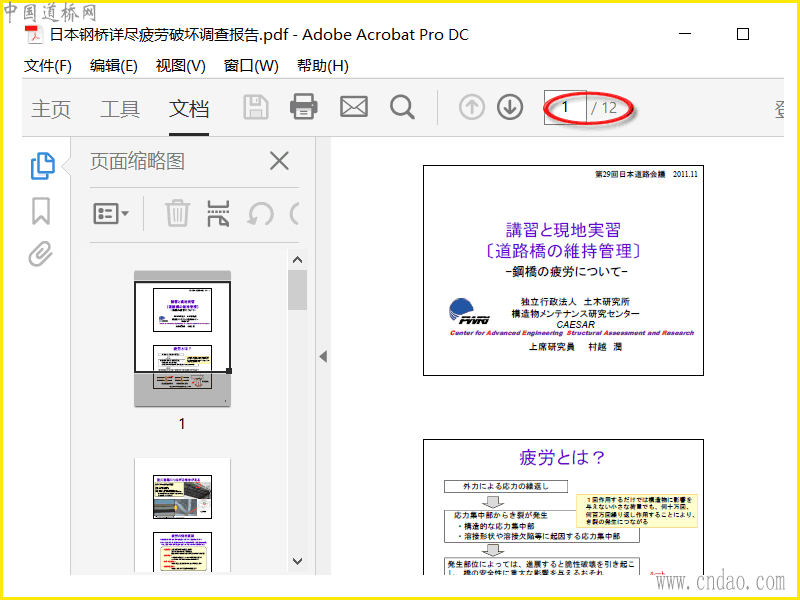Click the page layout insert icon
The image size is (800, 600).
click(218, 213)
